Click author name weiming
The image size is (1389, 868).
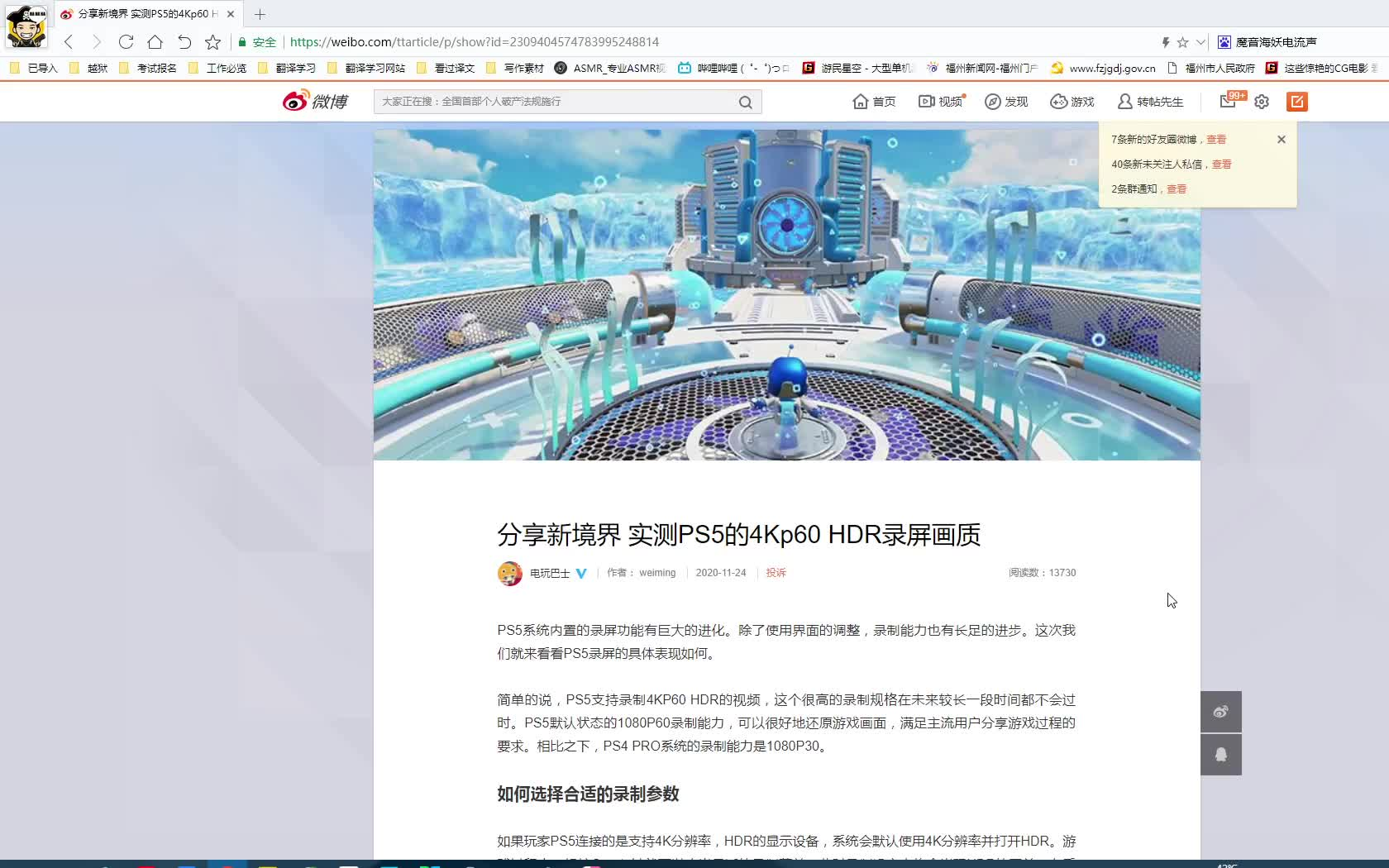[657, 573]
